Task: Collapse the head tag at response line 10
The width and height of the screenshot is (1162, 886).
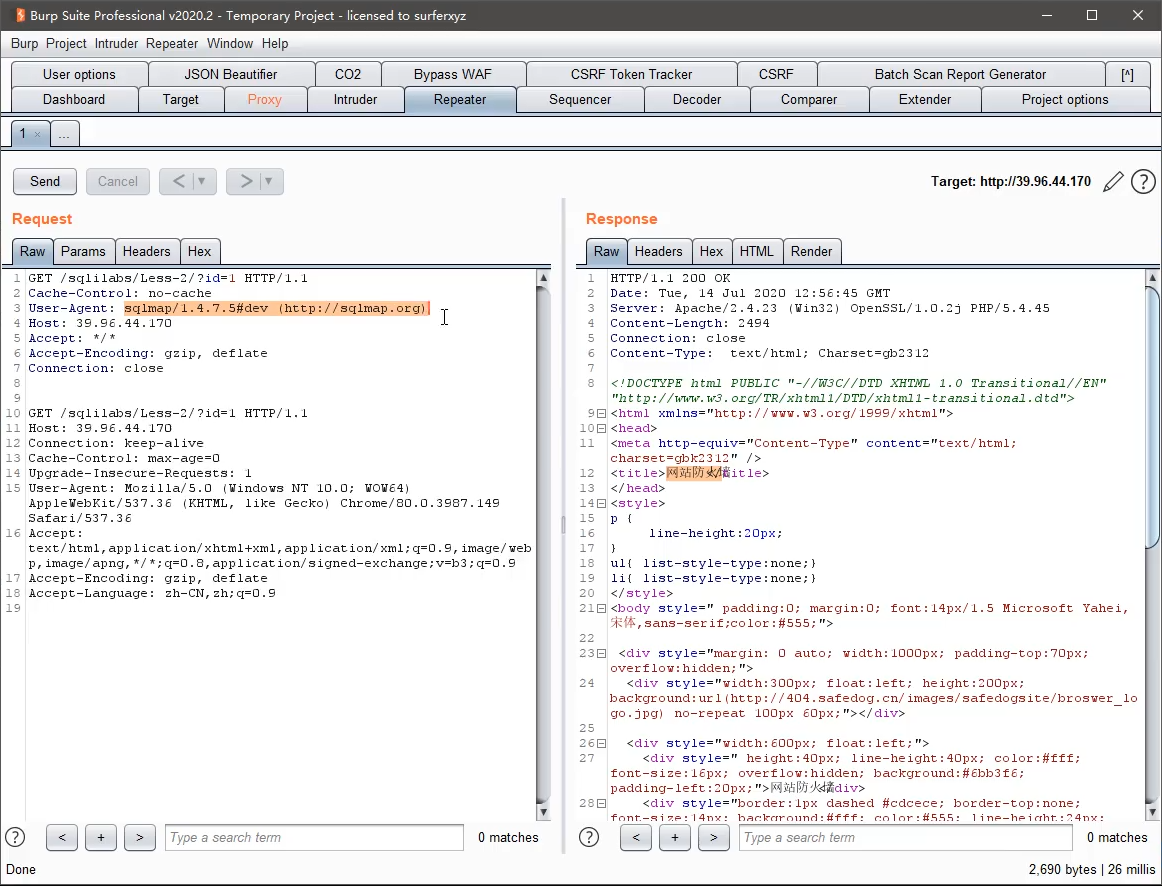Action: (601, 428)
